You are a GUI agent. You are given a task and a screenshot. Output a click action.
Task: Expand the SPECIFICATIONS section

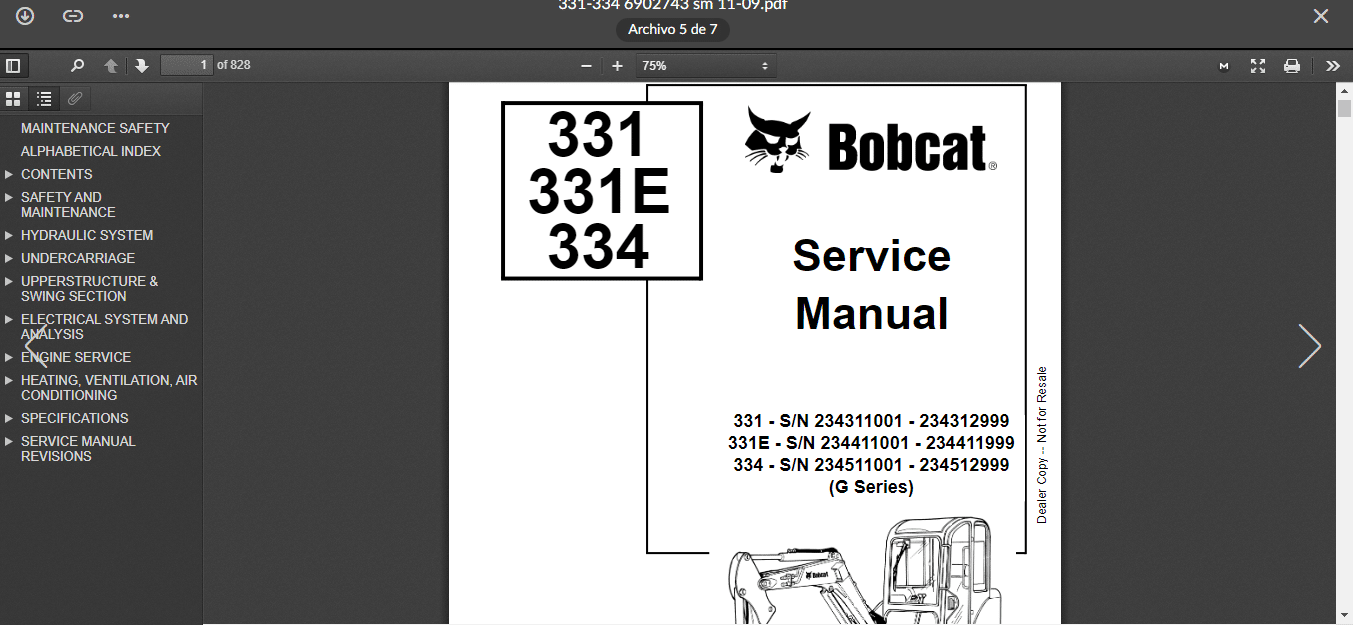(9, 418)
